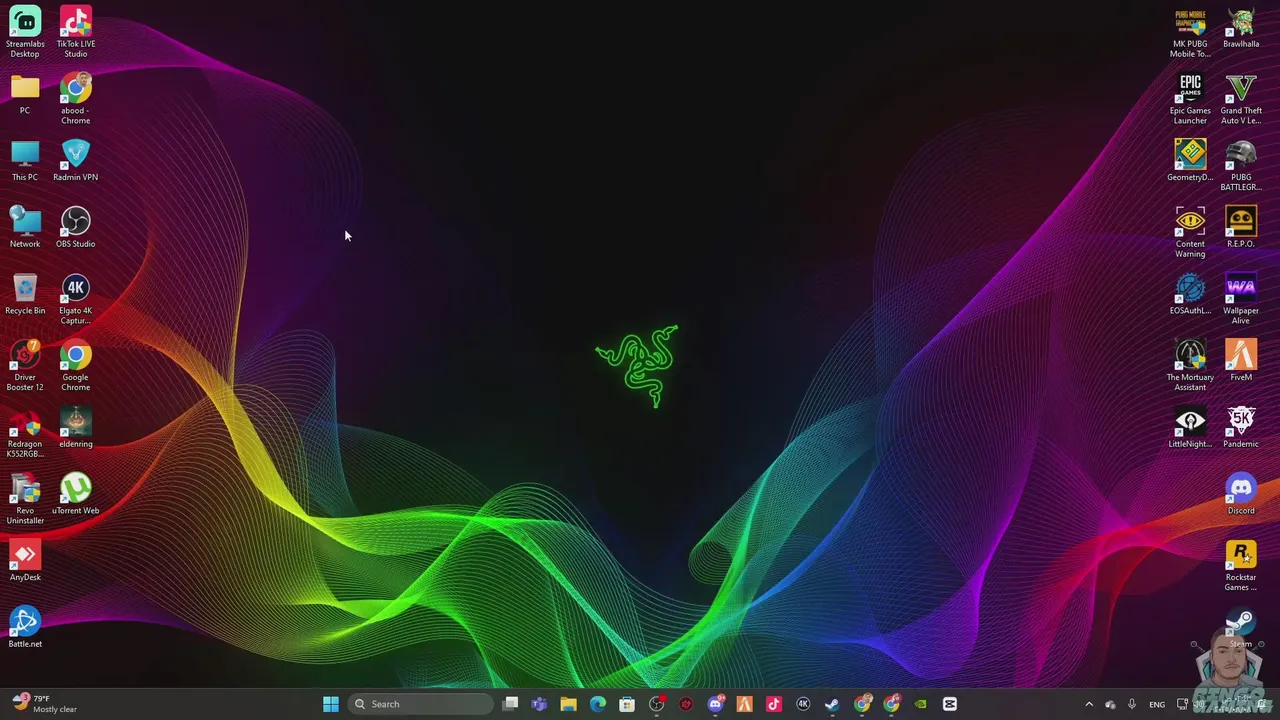Launch FiveM desktop shortcut
Screen dimensions: 1280x720
[1241, 361]
